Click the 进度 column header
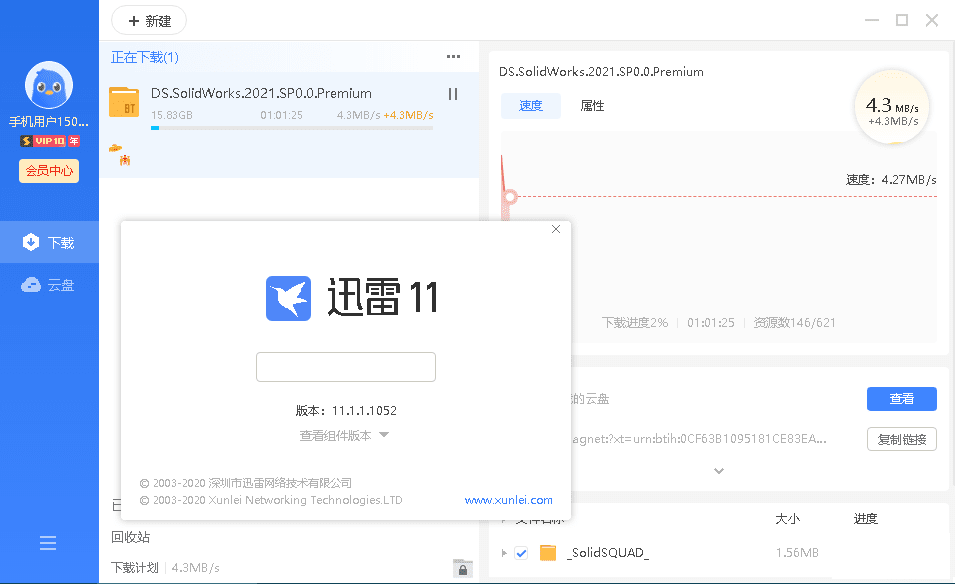Viewport: 955px width, 584px height. pos(865,519)
